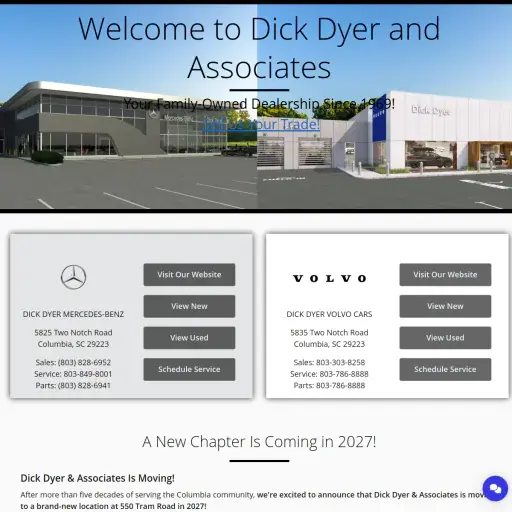
Task: View new Mercedes-Benz inventory
Action: tap(189, 306)
